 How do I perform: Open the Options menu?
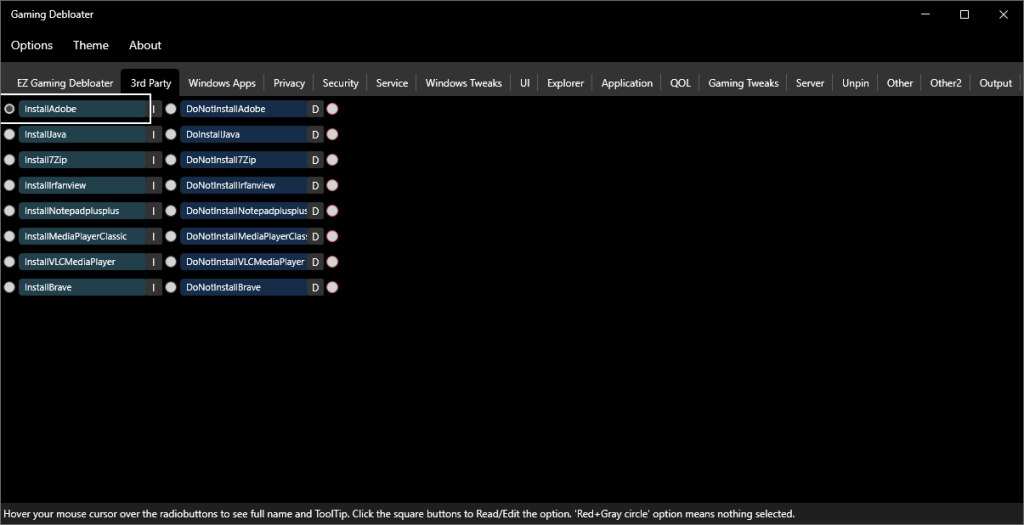[x=32, y=45]
